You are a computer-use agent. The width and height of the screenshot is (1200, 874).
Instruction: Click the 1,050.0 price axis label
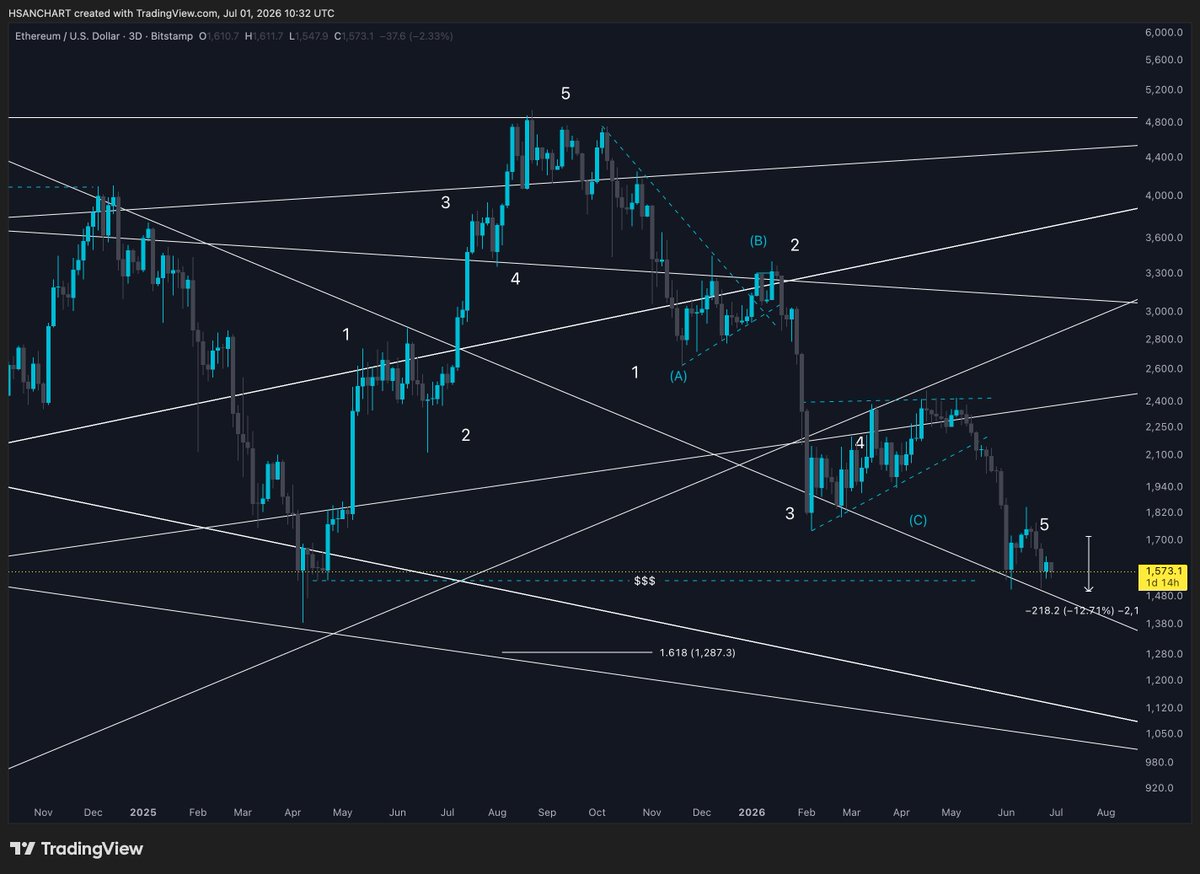[x=1166, y=734]
